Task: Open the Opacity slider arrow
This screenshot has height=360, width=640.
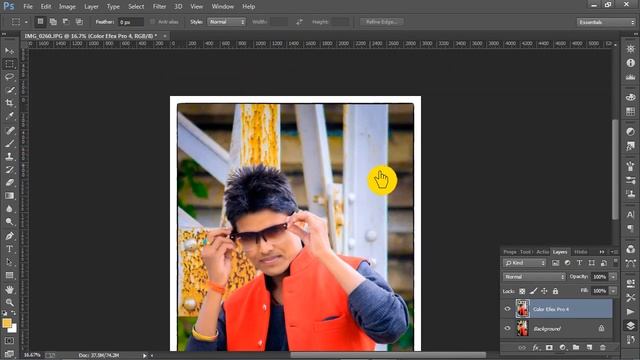Action: 613,277
